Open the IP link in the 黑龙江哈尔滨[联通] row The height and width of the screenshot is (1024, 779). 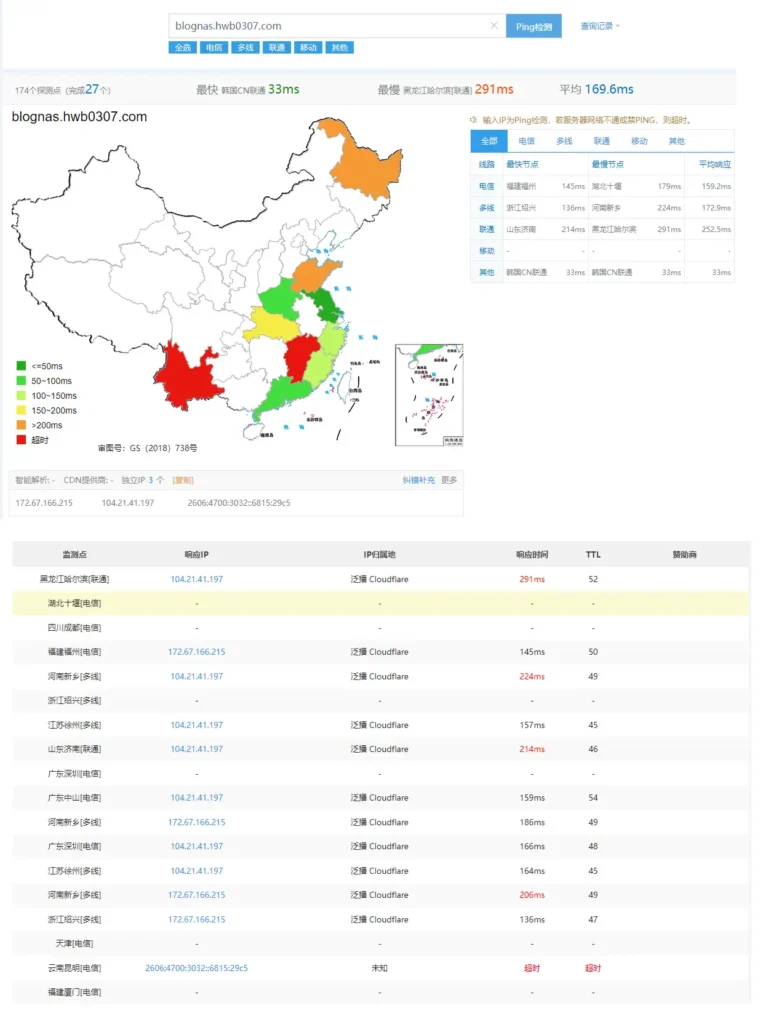tap(196, 579)
